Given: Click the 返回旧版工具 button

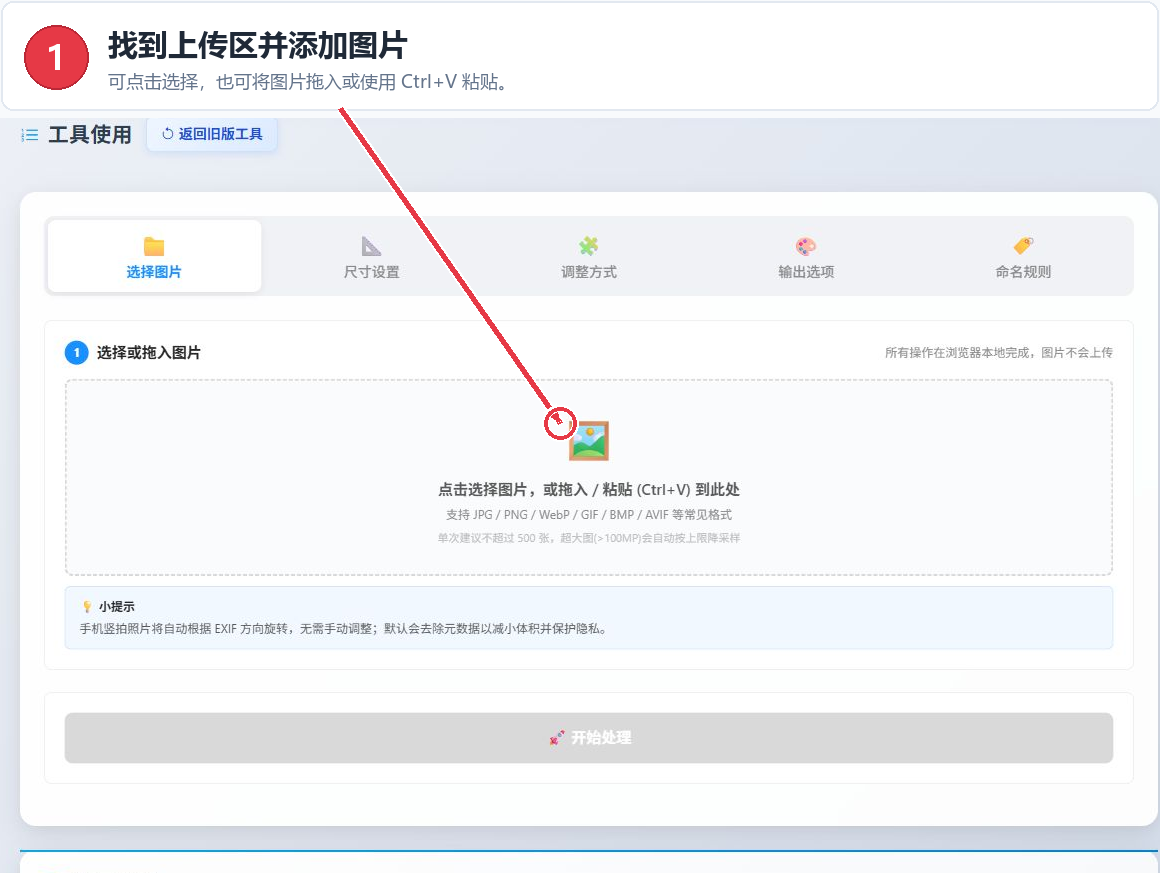Looking at the screenshot, I should click(212, 134).
